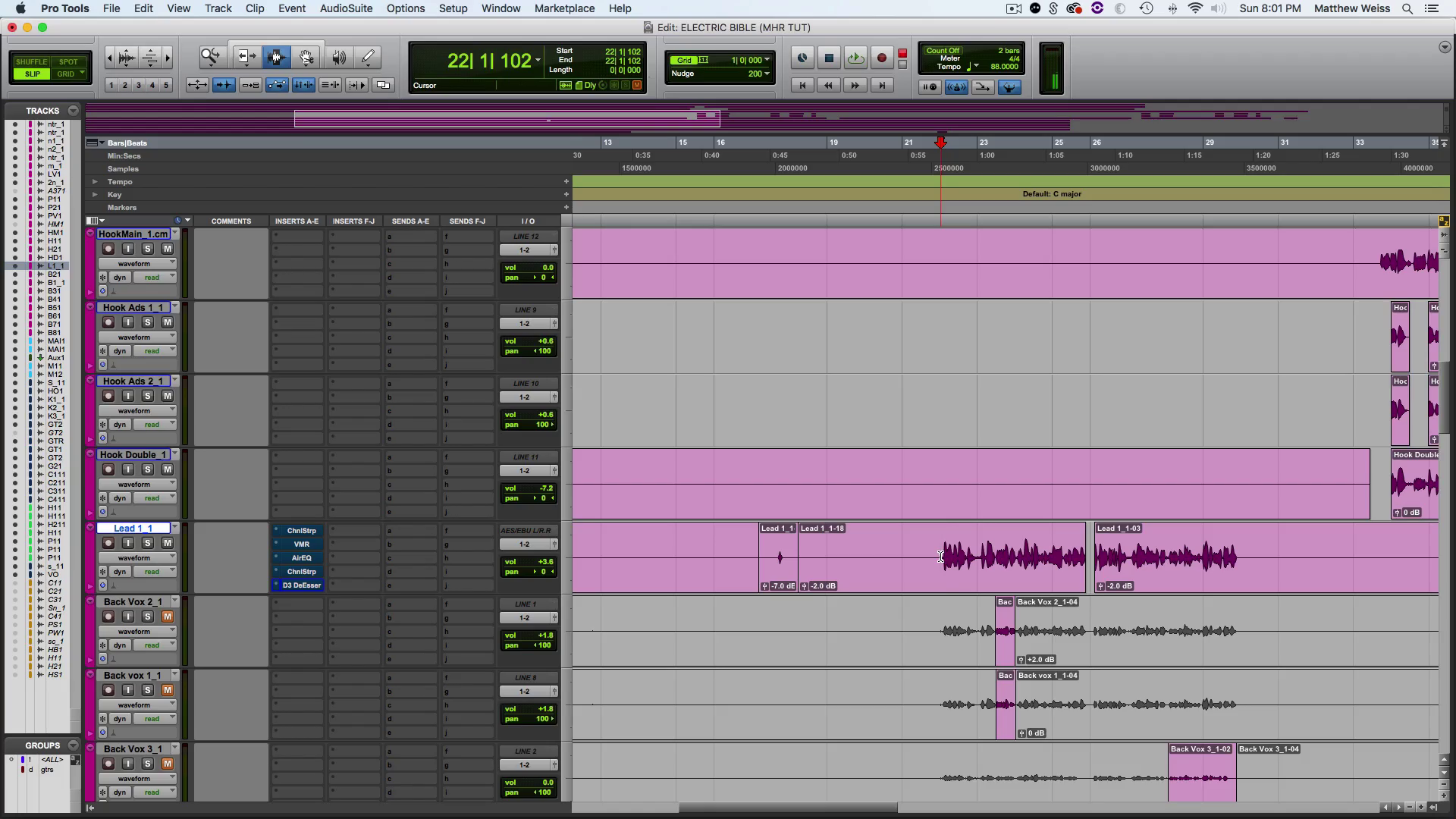1456x819 pixels.
Task: Click the Rewind transport button
Action: pyautogui.click(x=829, y=86)
